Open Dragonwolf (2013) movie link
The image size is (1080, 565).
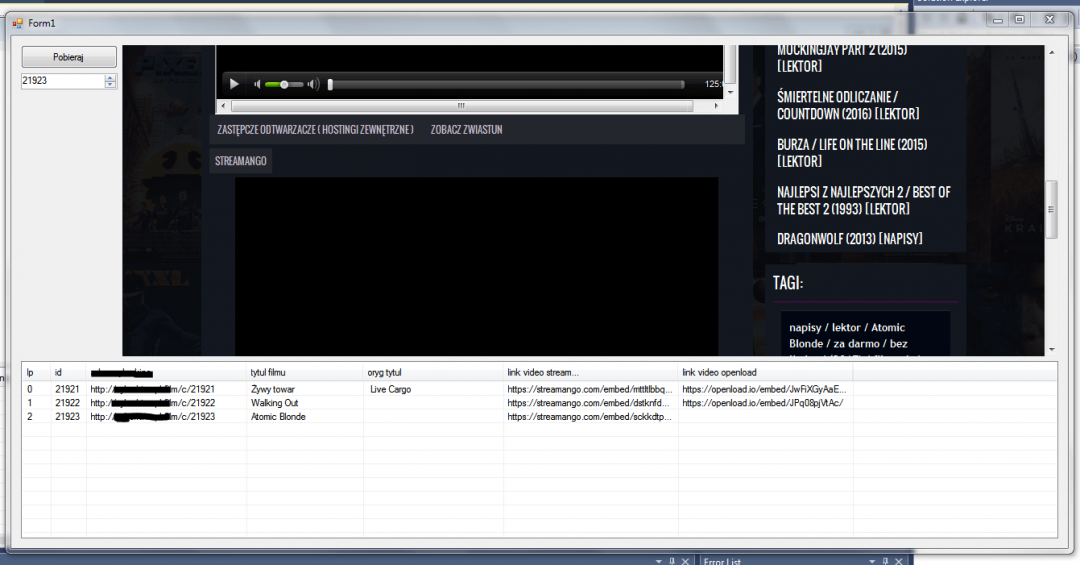pyautogui.click(x=849, y=239)
